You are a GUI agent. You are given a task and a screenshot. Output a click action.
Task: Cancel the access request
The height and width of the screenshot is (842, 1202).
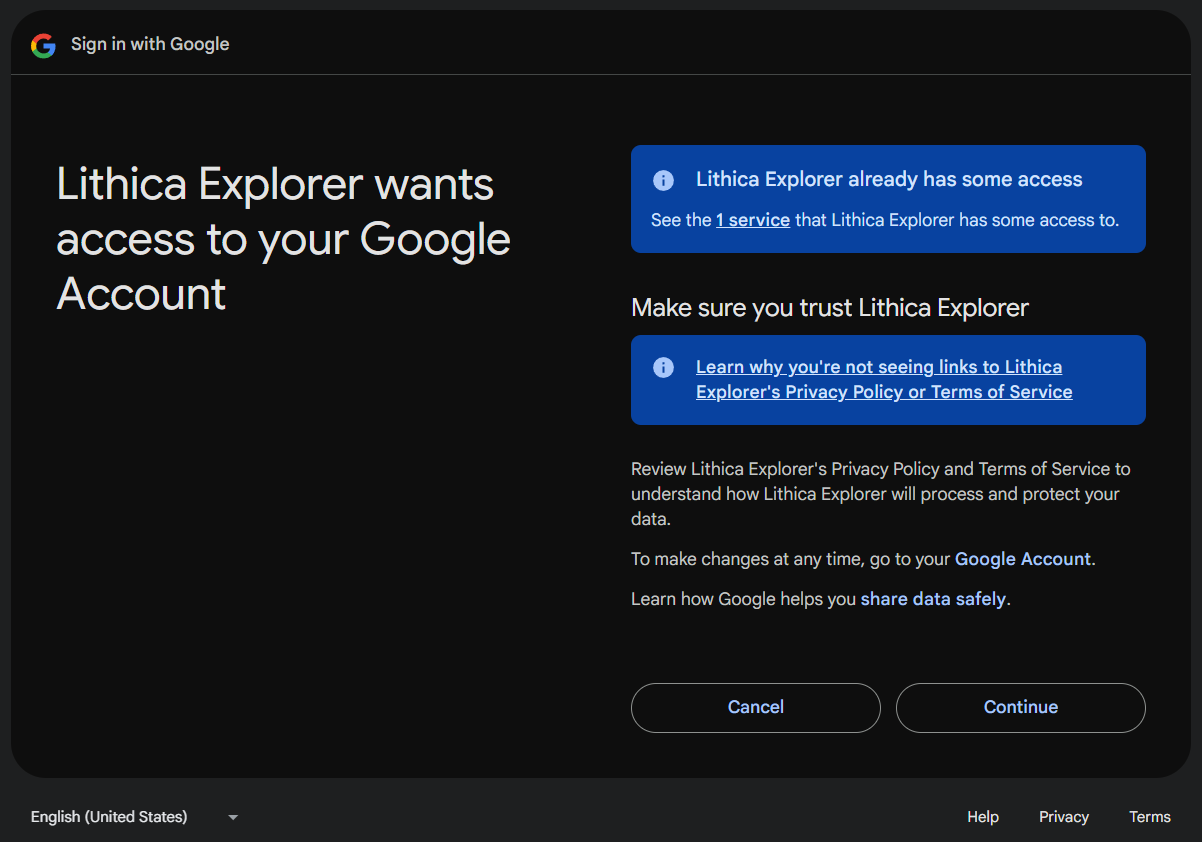tap(756, 707)
